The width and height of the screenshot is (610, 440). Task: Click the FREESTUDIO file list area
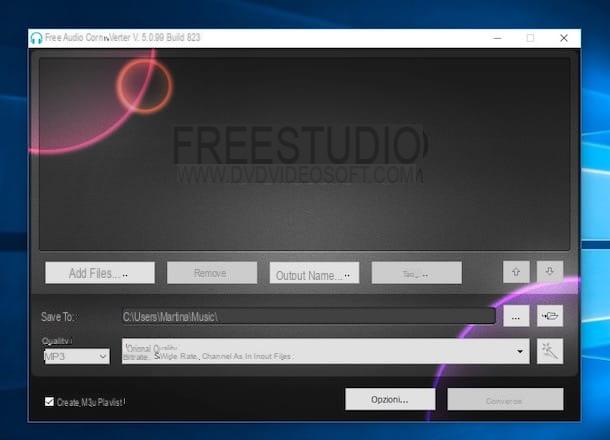click(x=305, y=154)
